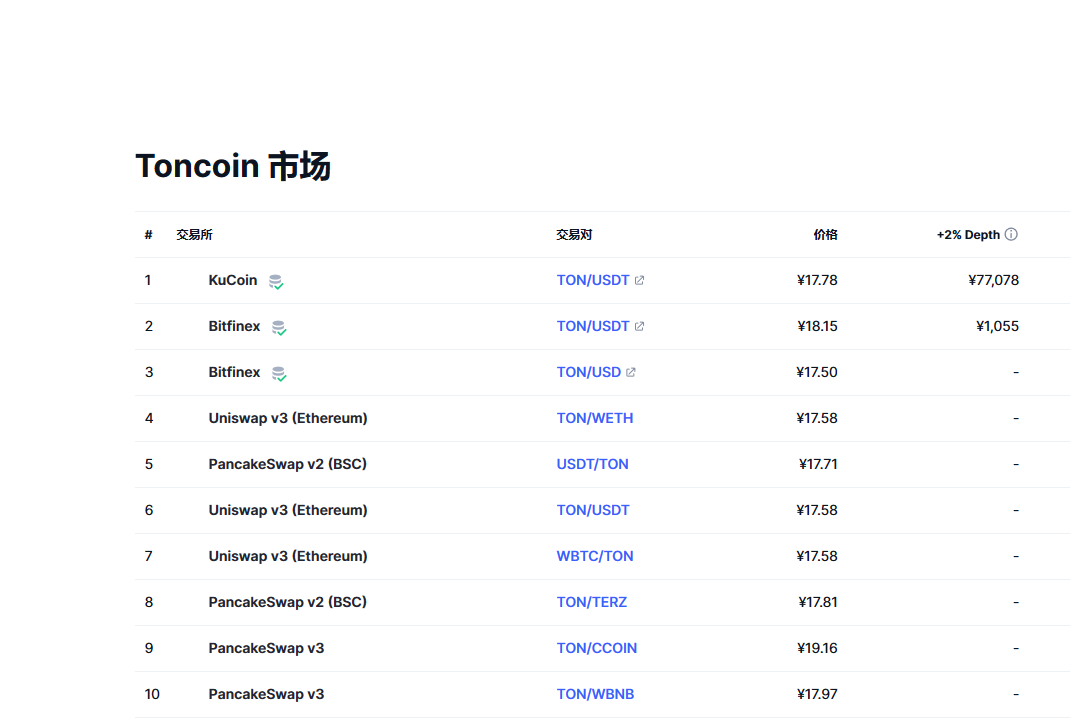Select PancakeSwap v3 in row 10
This screenshot has height=720, width=1070.
[266, 694]
